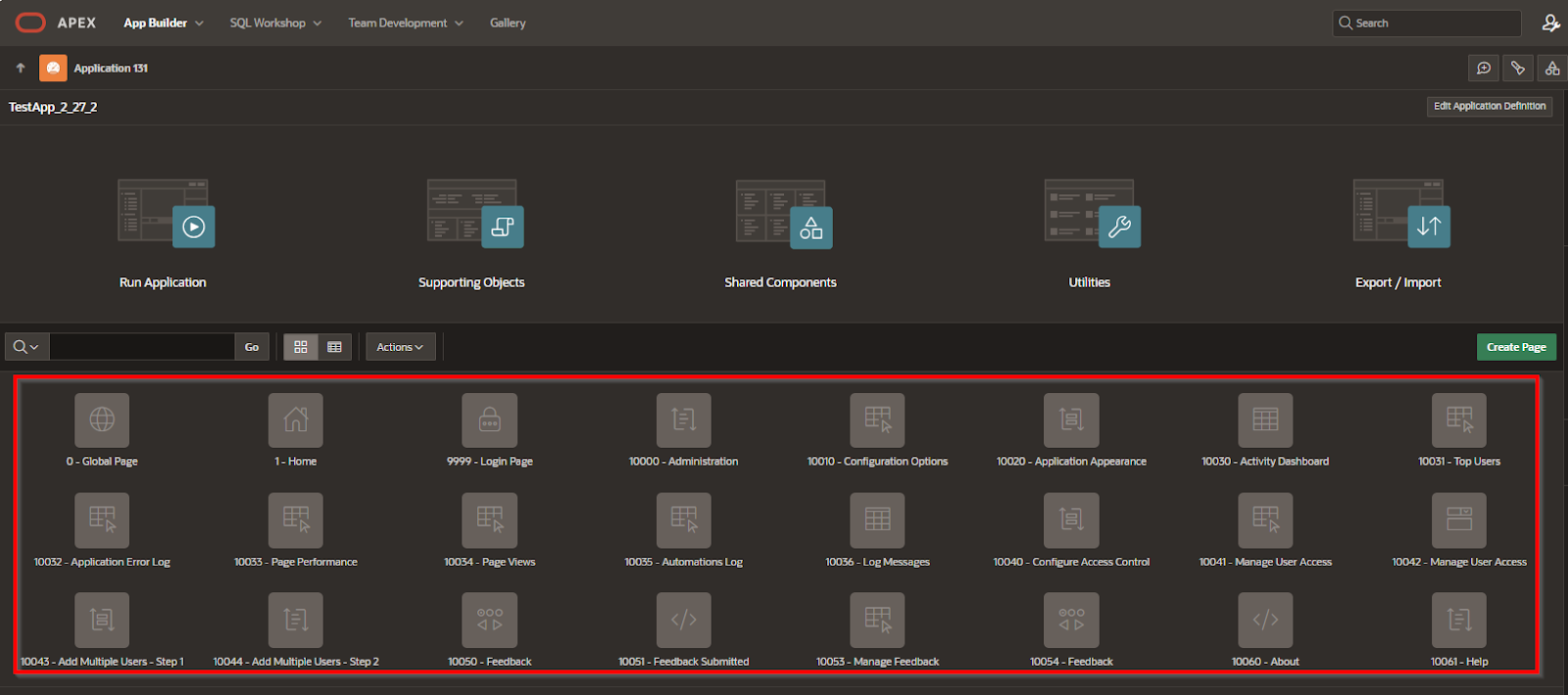This screenshot has width=1568, height=695.
Task: Open the shared components shapes toolbar icon
Action: (1552, 68)
